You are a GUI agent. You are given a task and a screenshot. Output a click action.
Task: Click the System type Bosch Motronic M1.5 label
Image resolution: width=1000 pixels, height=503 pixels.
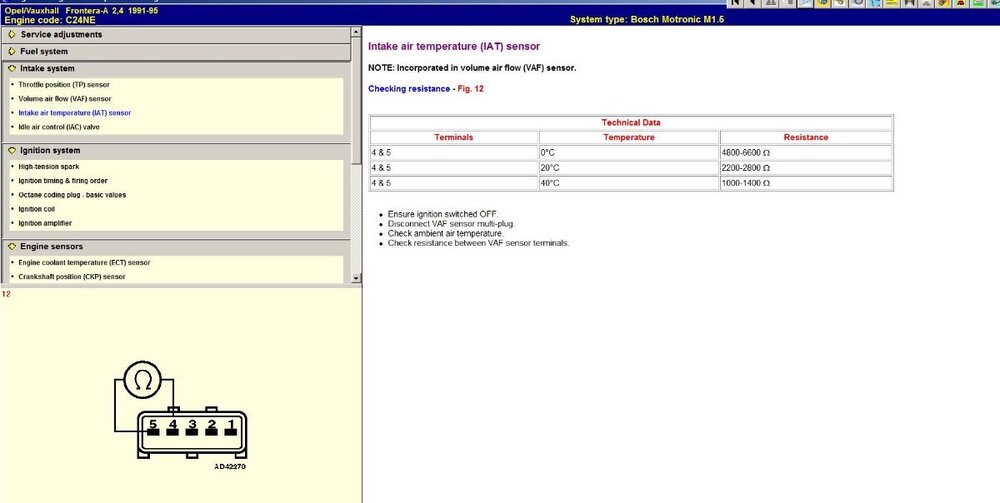(x=647, y=20)
